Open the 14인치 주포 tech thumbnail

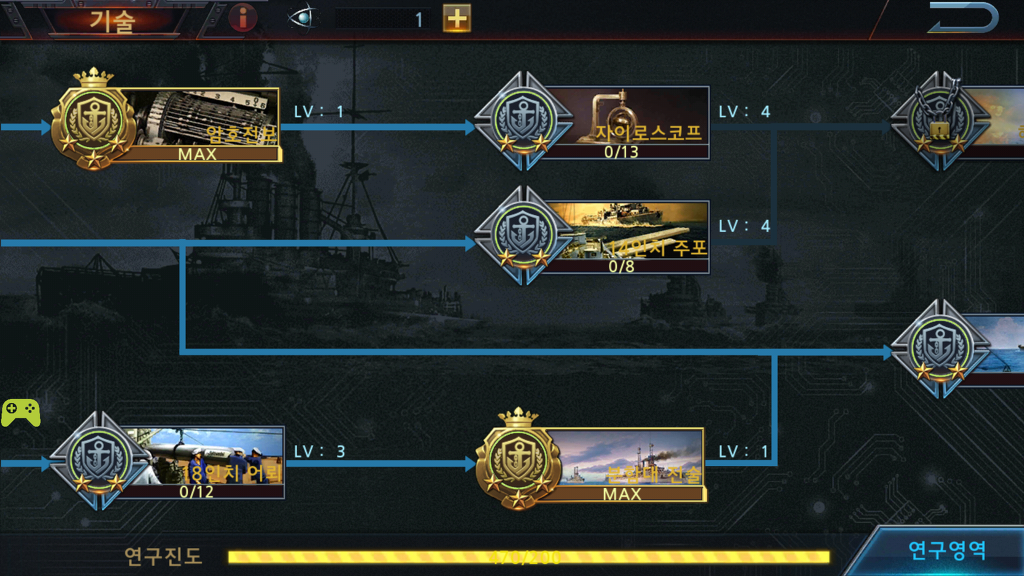[628, 230]
